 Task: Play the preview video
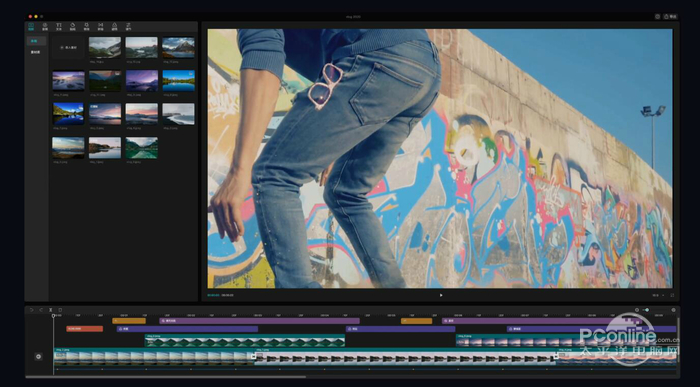click(x=441, y=295)
